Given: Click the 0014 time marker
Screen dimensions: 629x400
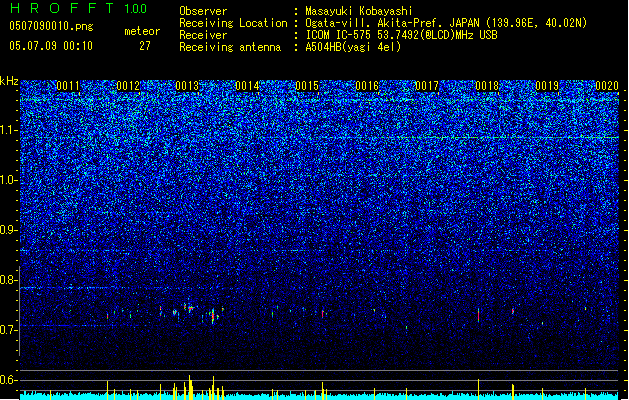Looking at the screenshot, I should (x=247, y=86).
